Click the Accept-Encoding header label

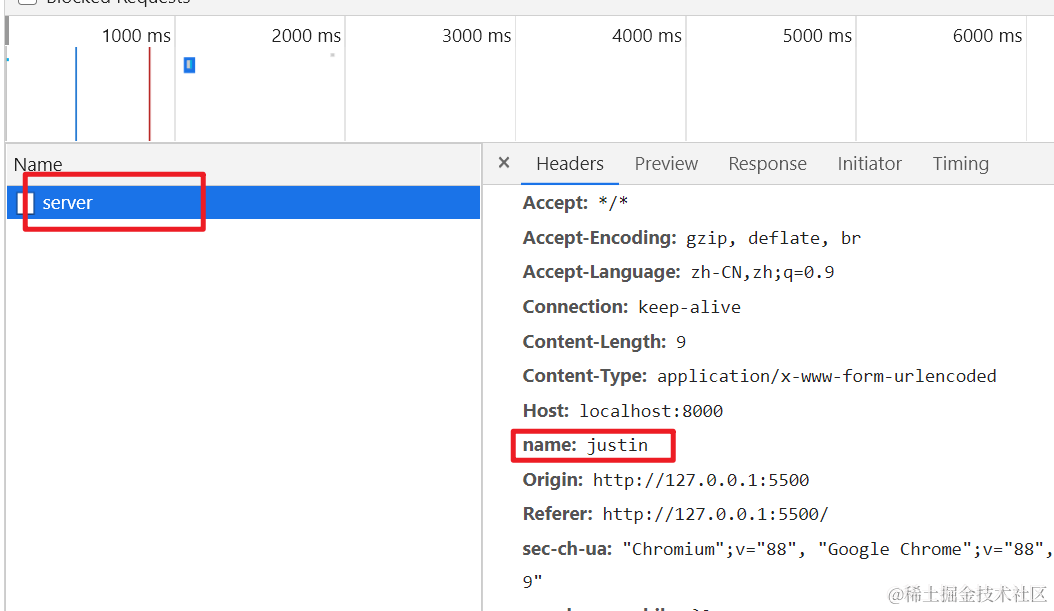[600, 238]
